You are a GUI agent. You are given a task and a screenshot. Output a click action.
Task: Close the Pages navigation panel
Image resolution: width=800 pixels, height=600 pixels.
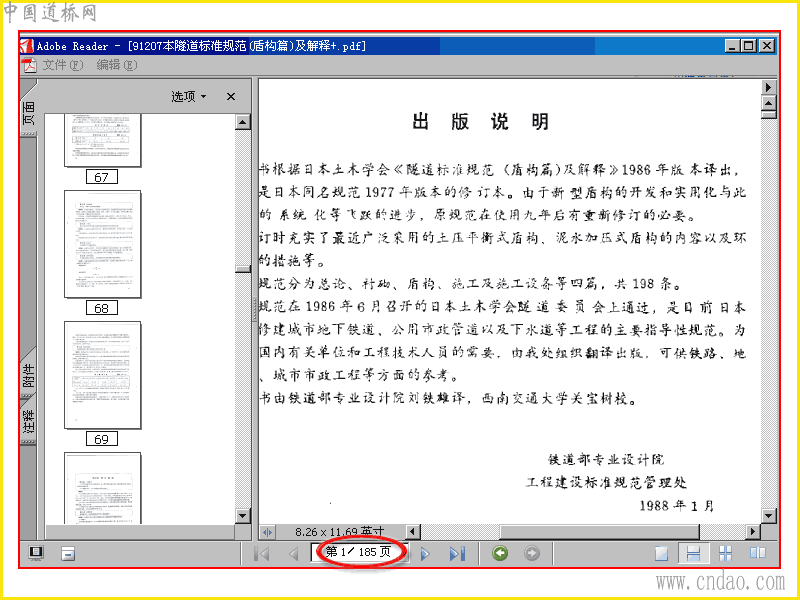tap(231, 96)
